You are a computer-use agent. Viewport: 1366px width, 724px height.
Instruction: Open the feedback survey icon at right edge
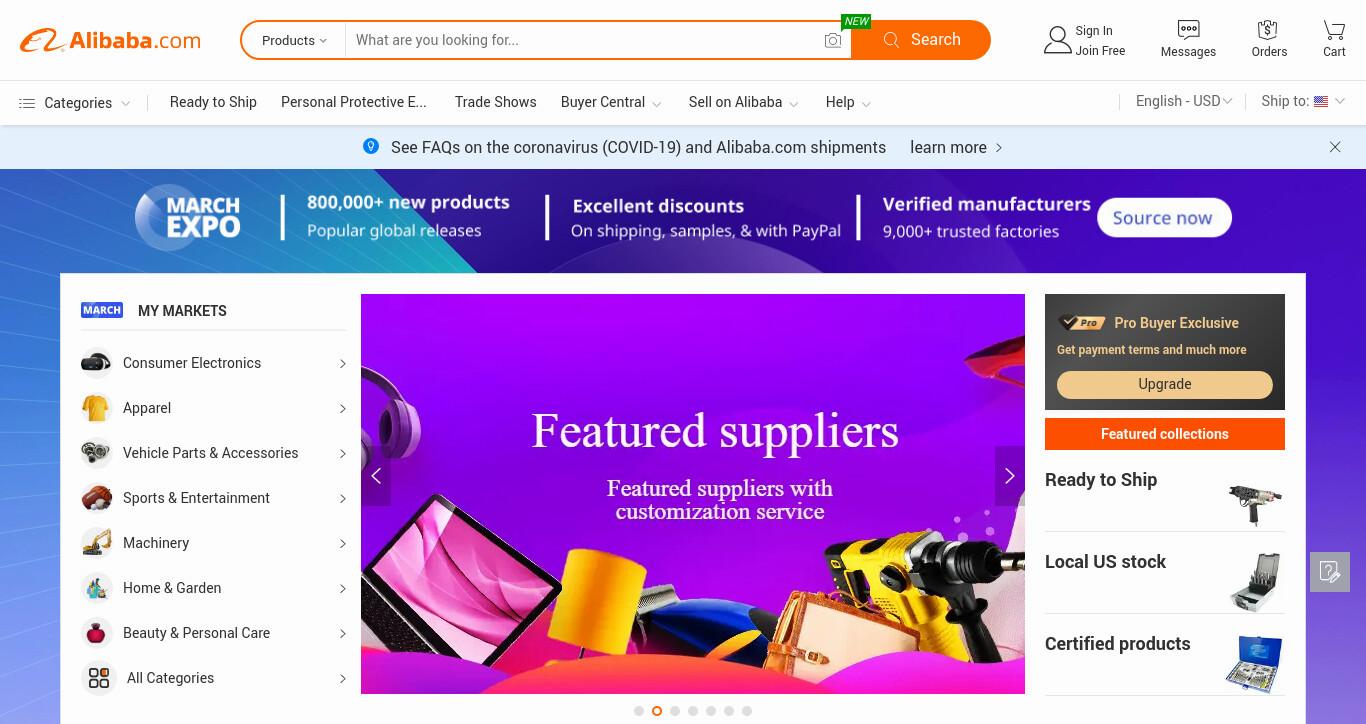[1330, 572]
